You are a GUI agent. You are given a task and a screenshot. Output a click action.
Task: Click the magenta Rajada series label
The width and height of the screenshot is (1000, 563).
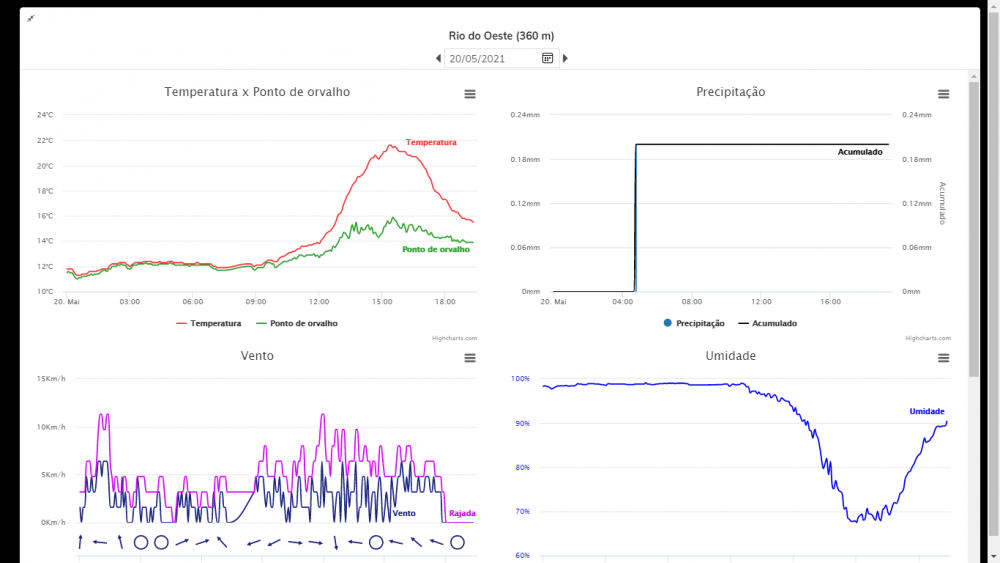tap(462, 514)
